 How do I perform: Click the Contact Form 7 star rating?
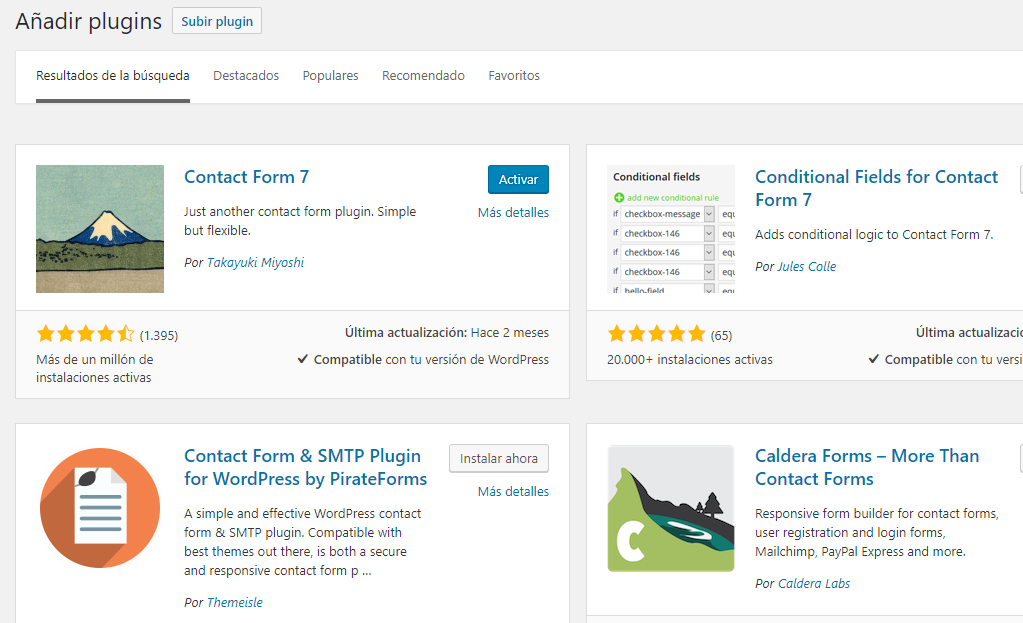(x=85, y=335)
